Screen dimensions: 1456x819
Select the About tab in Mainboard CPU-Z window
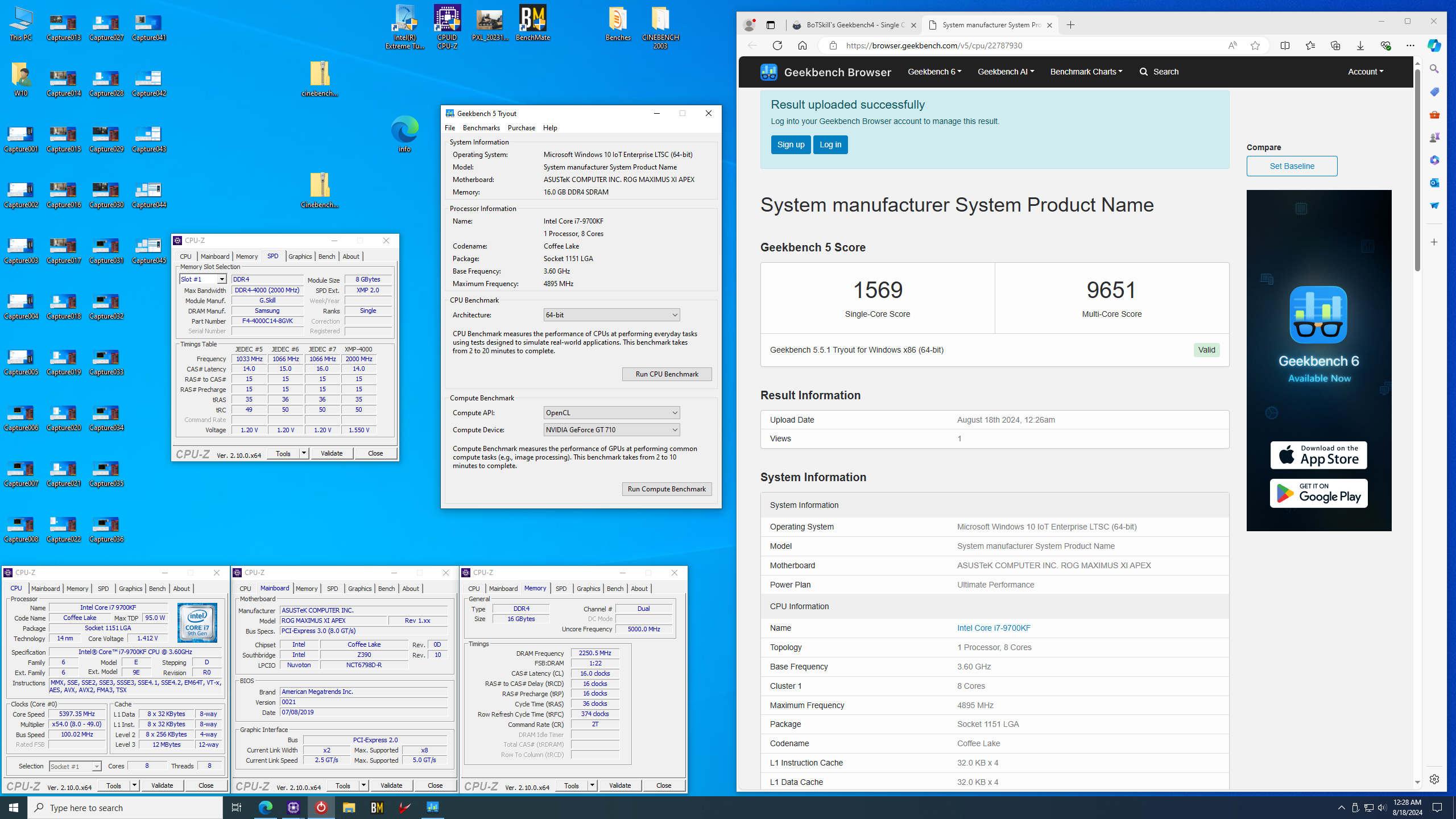[x=411, y=589]
